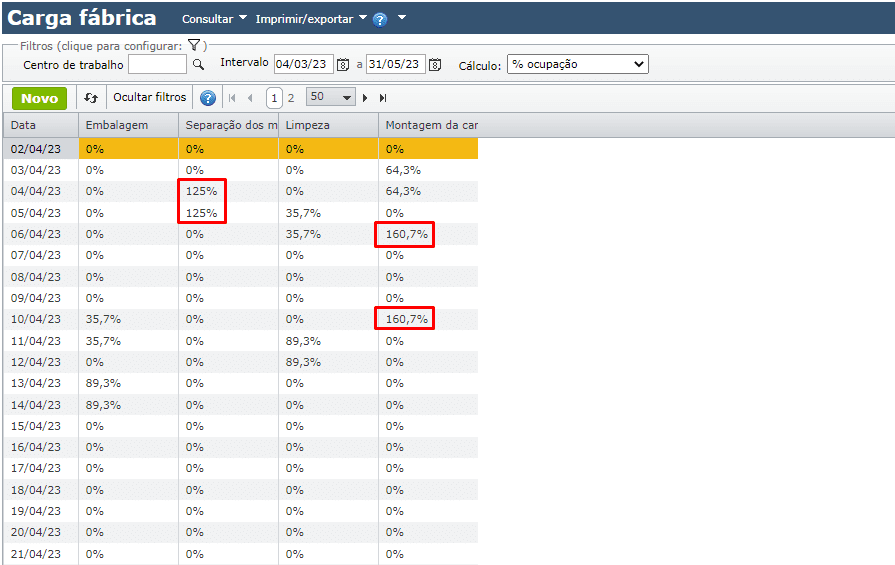The image size is (895, 565).
Task: Select the 21/04/23 date cell
Action: (41, 554)
